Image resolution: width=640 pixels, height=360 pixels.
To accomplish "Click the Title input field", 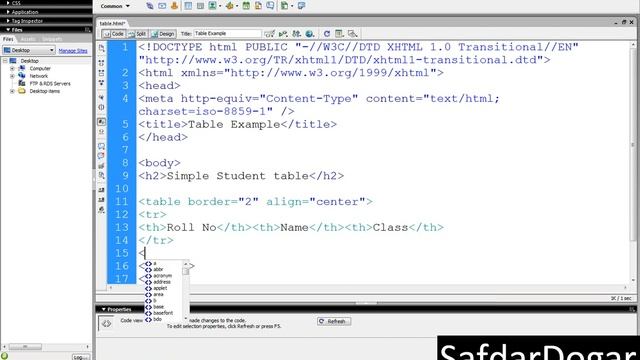I will pyautogui.click(x=227, y=33).
